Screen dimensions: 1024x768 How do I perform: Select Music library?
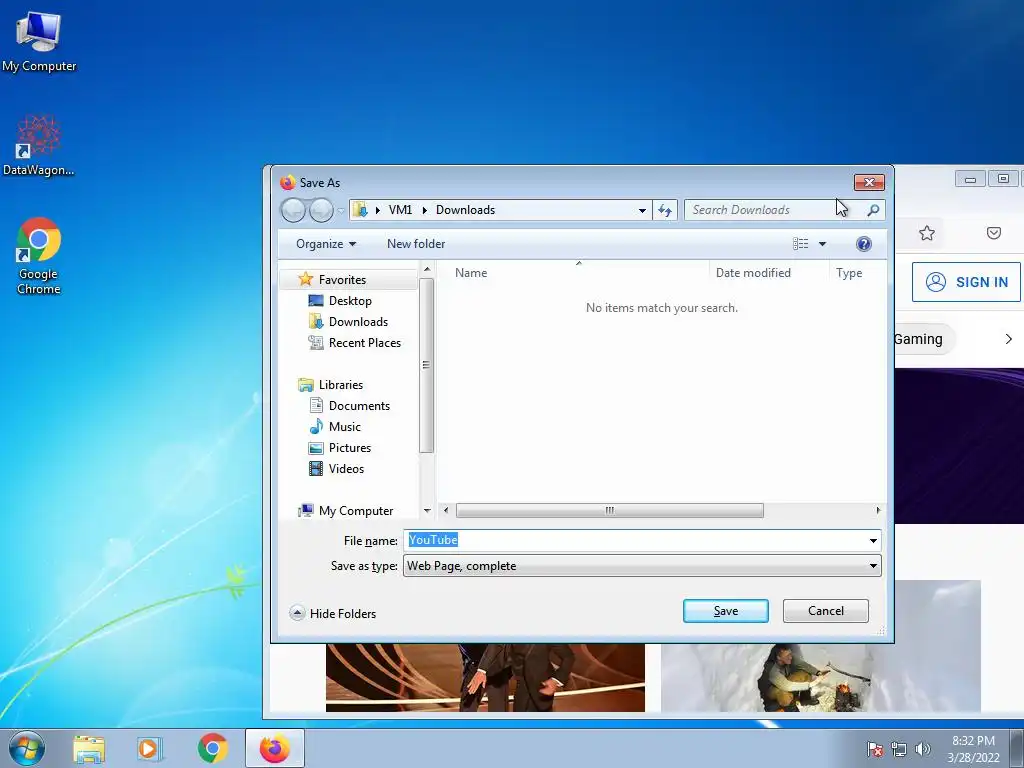point(344,426)
